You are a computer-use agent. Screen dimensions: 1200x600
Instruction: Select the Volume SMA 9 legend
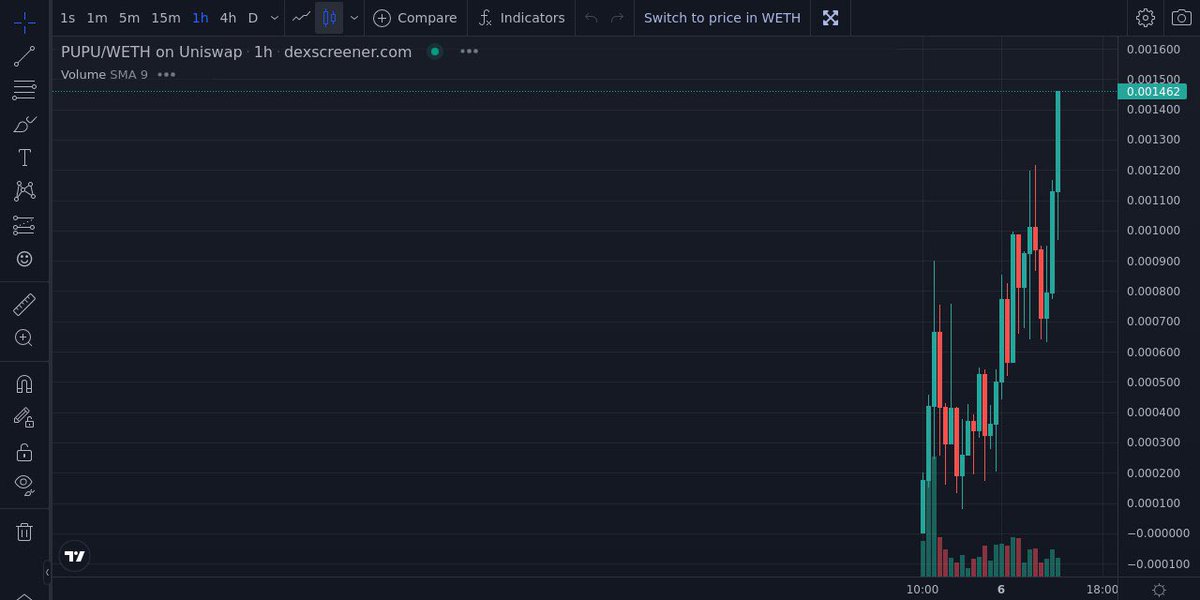coord(104,74)
